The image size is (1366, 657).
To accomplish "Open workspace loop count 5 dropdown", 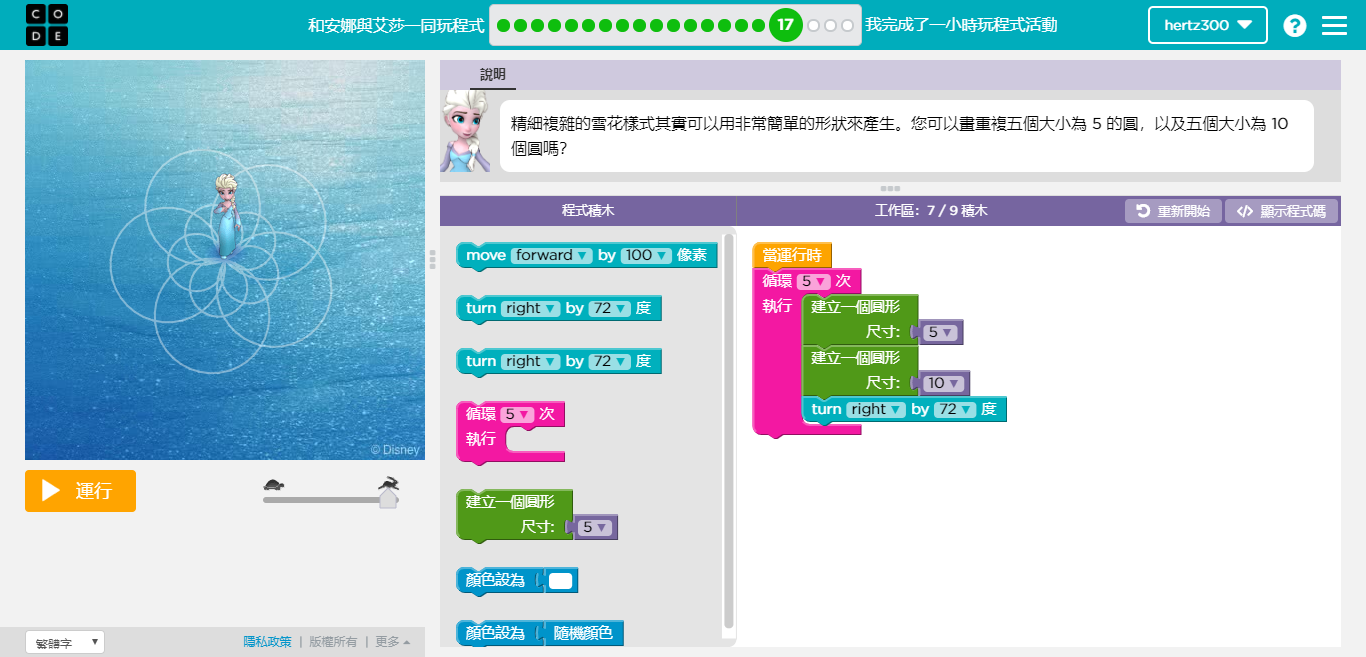I will [x=813, y=281].
